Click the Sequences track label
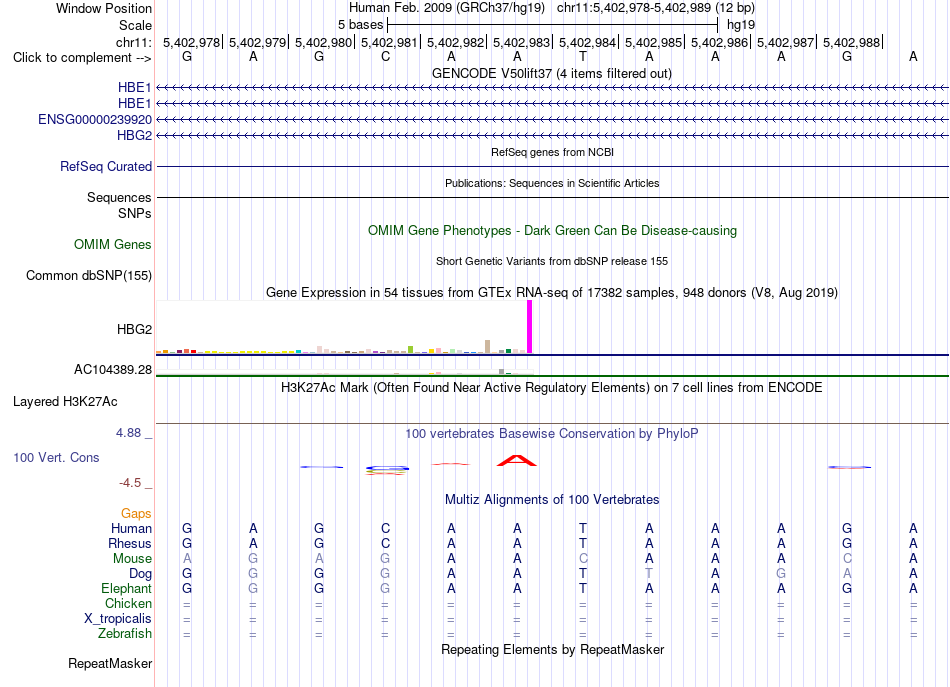 tap(119, 197)
